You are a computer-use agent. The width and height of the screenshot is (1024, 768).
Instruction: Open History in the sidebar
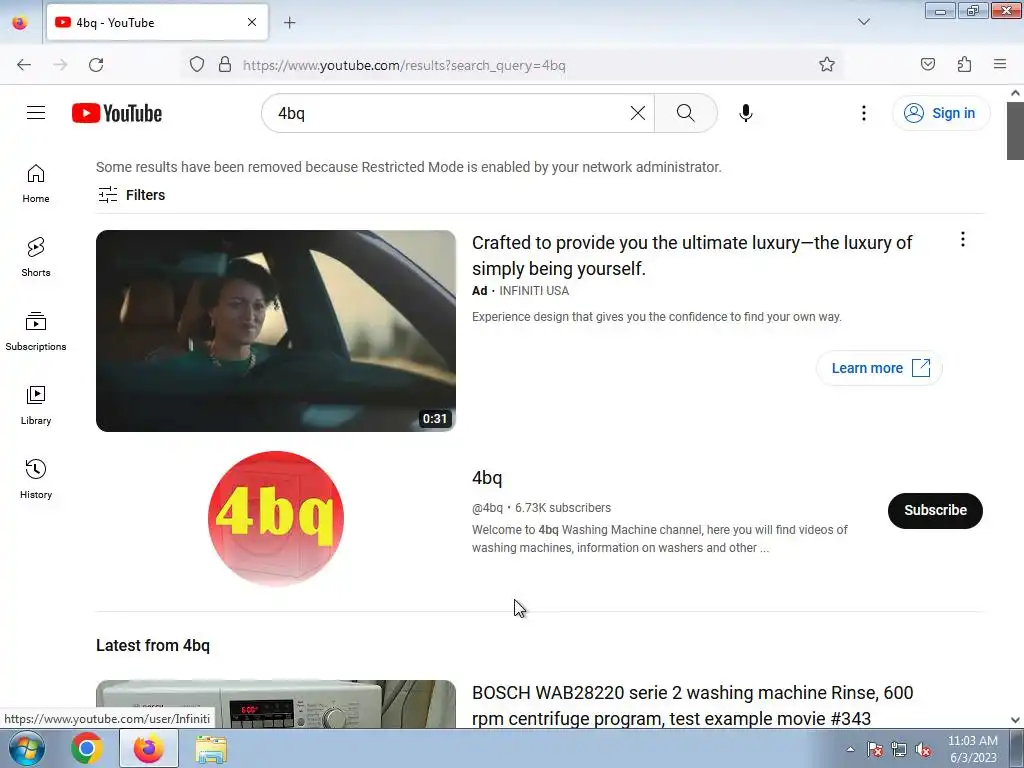click(36, 479)
